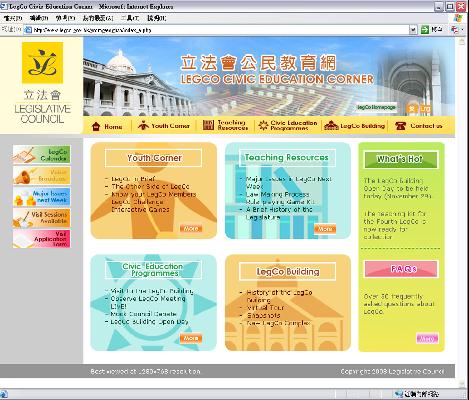
Task: Click the LegCo Homepage button
Action: click(x=376, y=107)
